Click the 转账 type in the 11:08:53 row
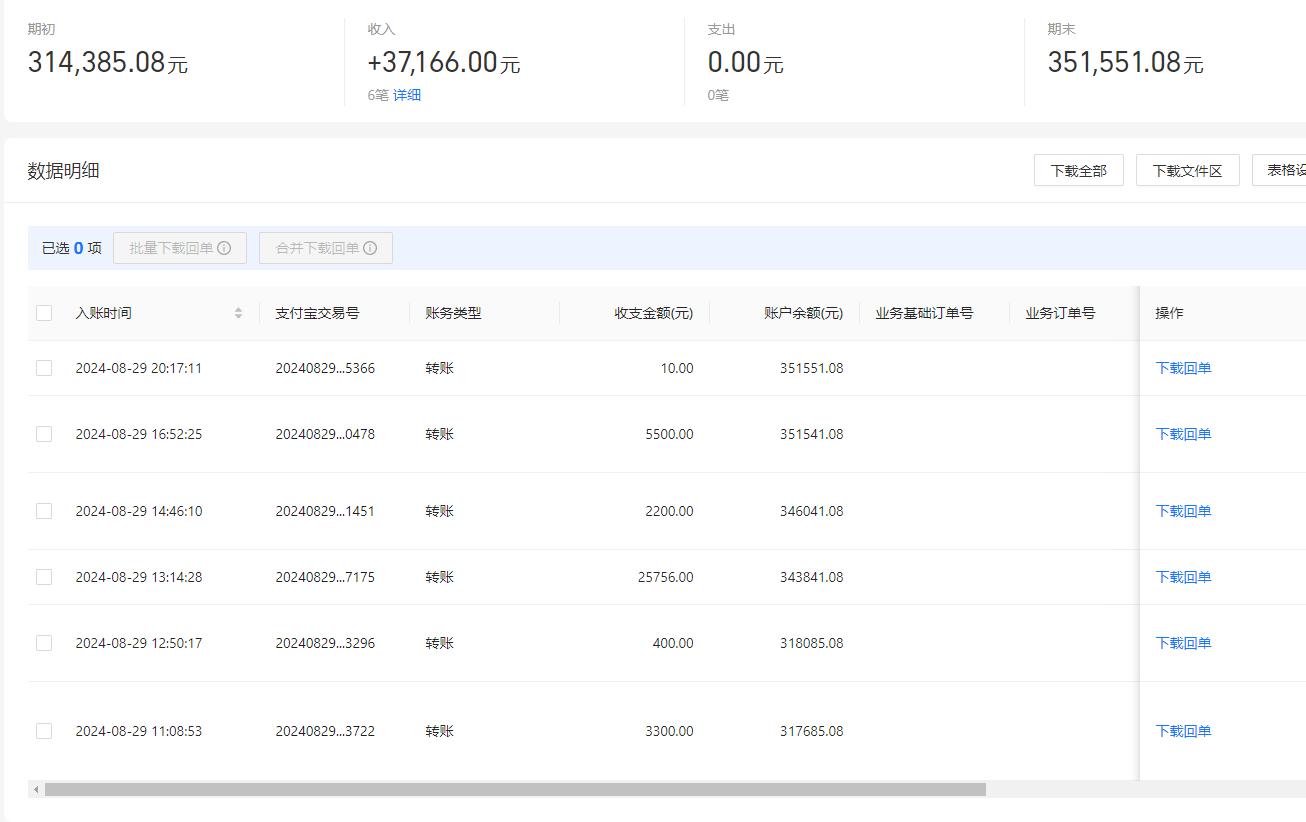Image resolution: width=1306 pixels, height=822 pixels. pyautogui.click(x=439, y=731)
